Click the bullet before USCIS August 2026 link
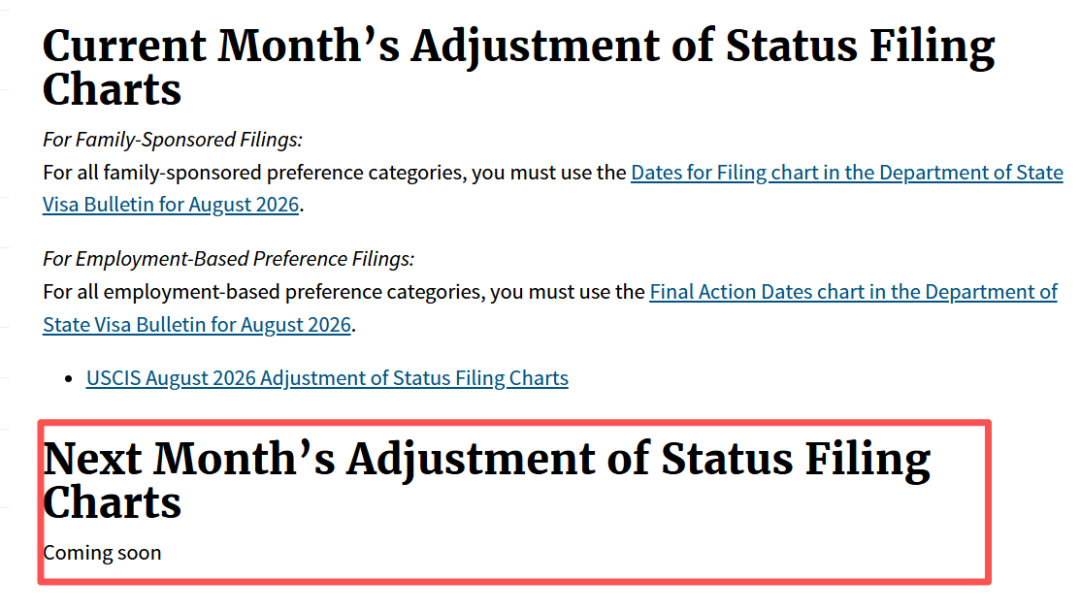 [68, 379]
